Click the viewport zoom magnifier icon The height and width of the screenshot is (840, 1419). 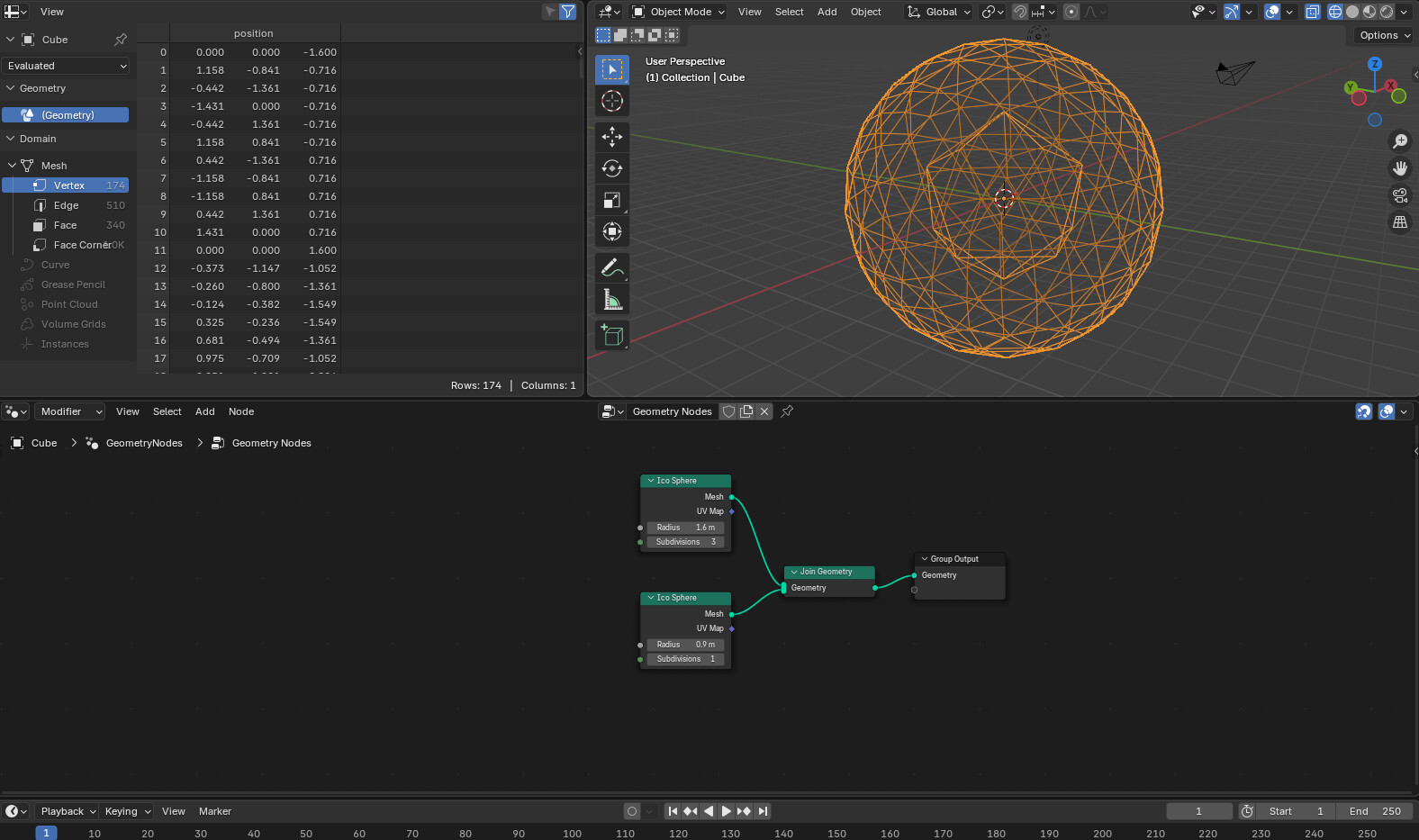click(x=1400, y=141)
